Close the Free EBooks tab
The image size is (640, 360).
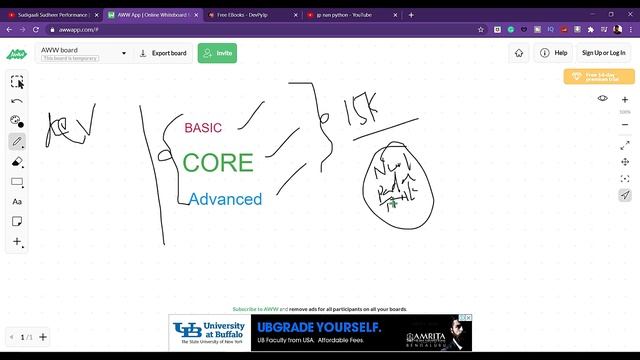(296, 15)
